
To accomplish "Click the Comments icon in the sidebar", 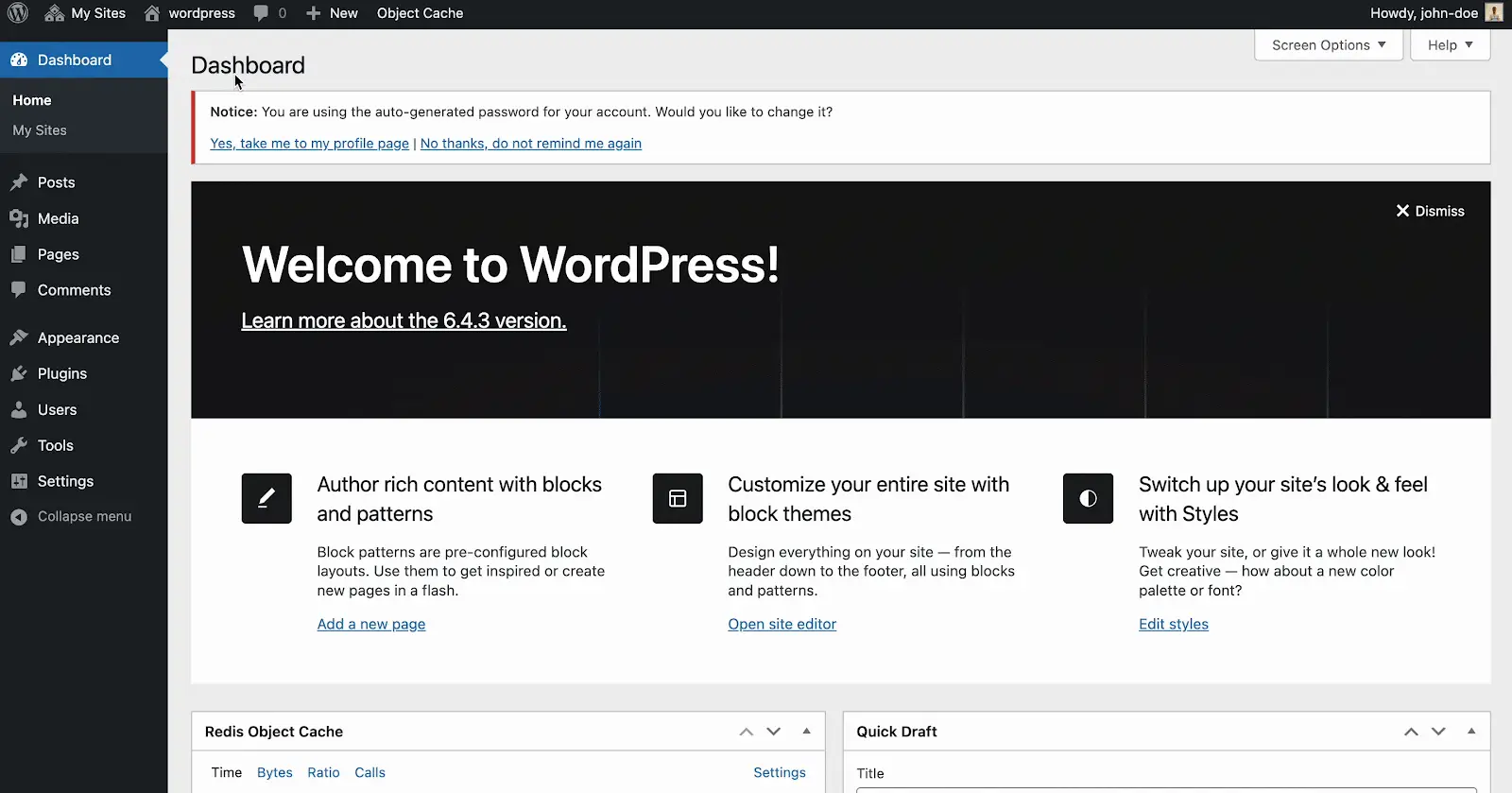I will pyautogui.click(x=19, y=290).
